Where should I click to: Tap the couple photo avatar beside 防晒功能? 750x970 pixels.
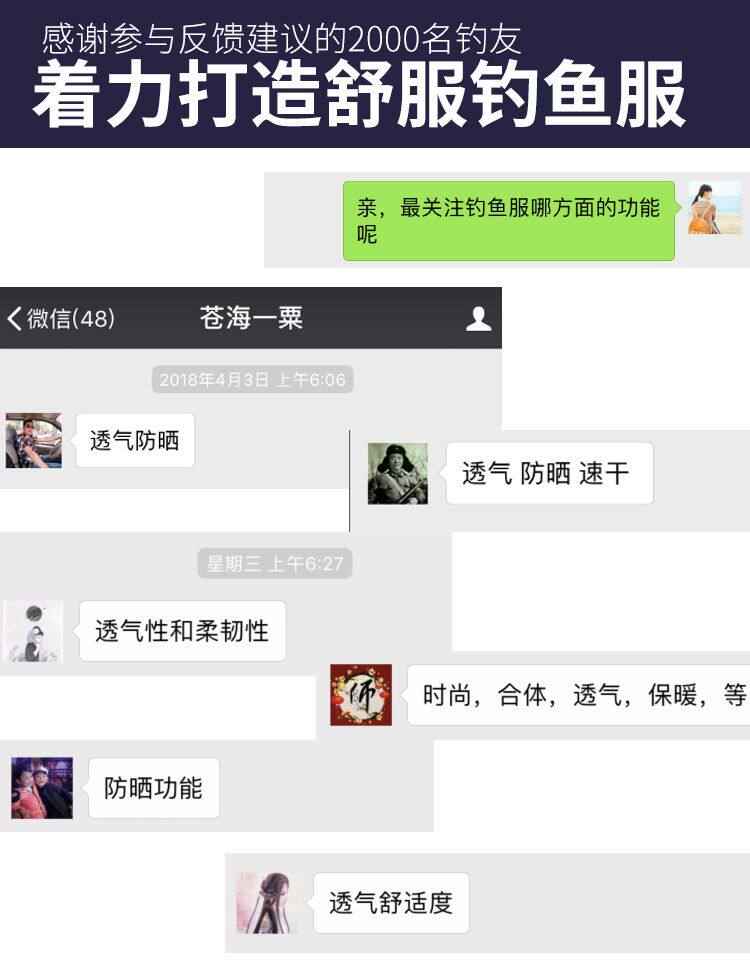[42, 788]
